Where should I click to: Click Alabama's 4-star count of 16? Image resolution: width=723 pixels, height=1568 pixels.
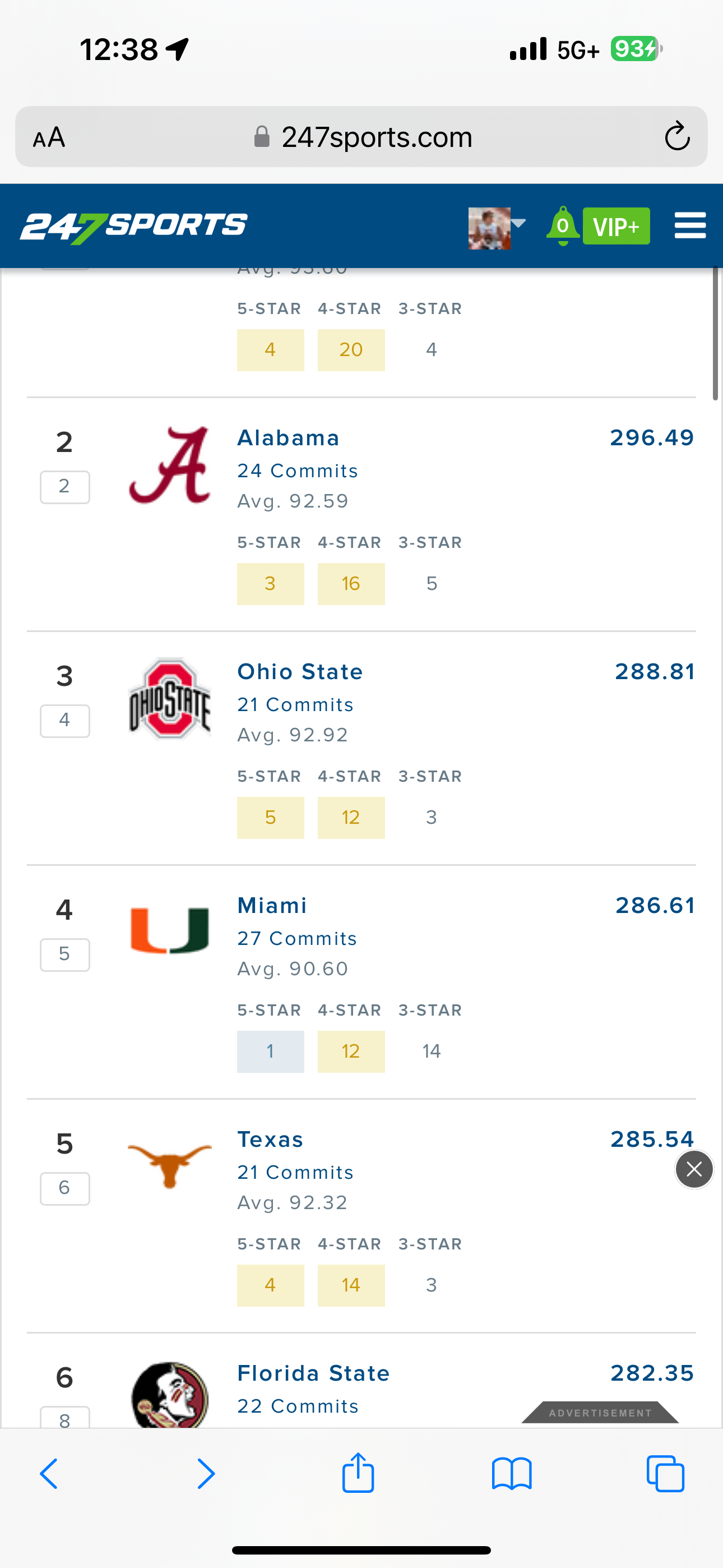(x=350, y=584)
